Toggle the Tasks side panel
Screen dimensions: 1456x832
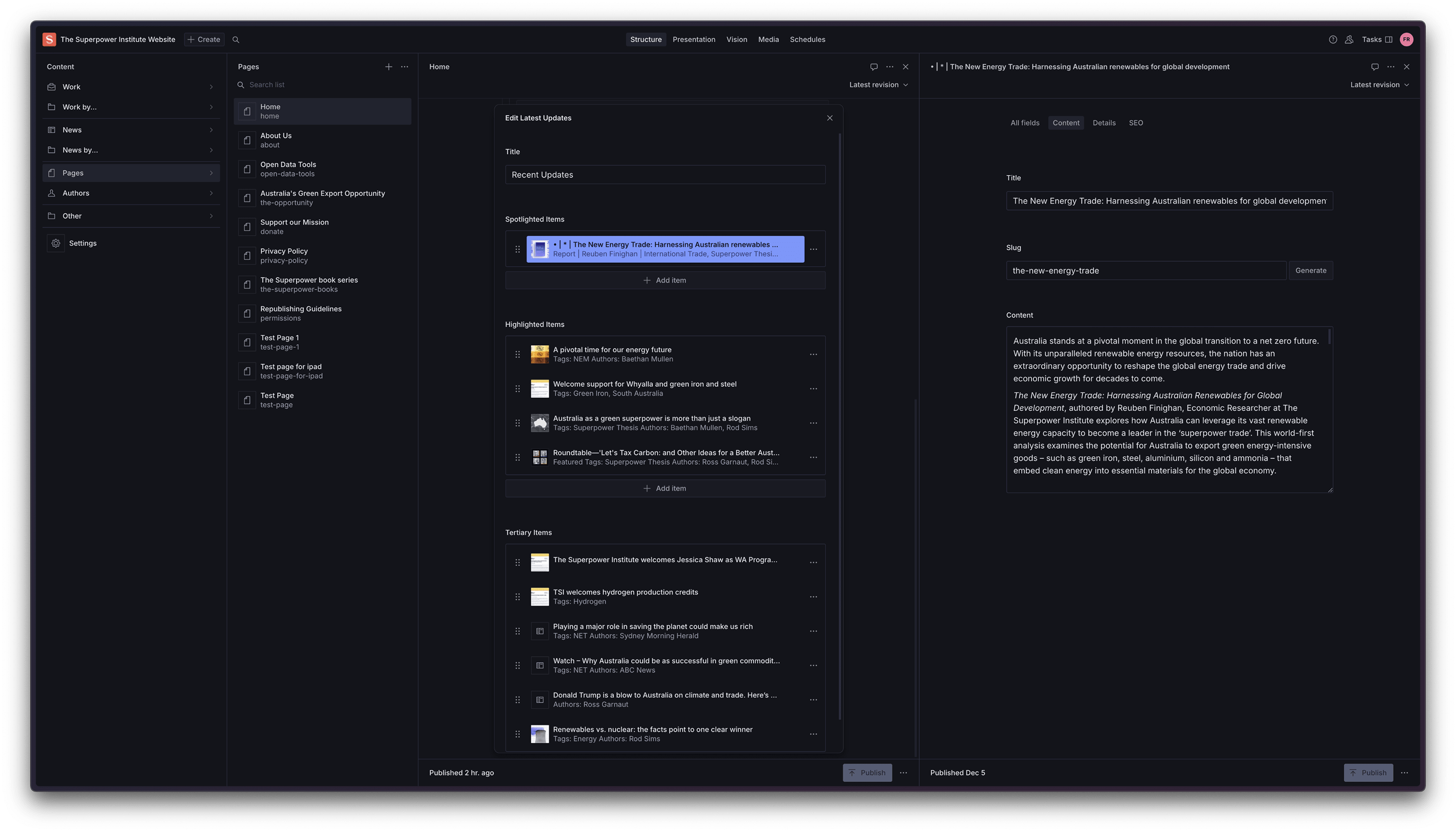1376,39
